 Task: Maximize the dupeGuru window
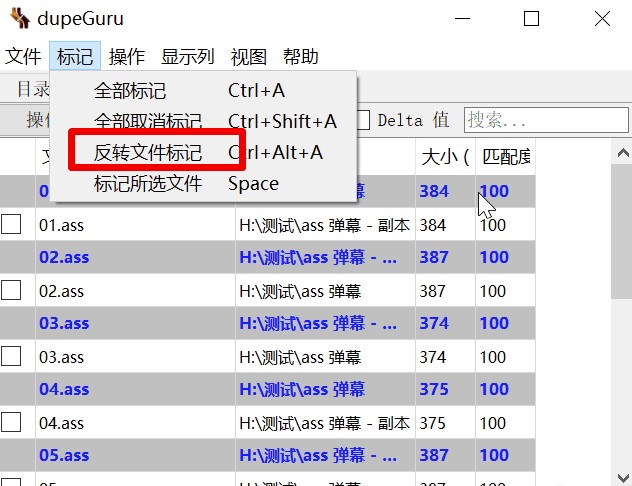[x=531, y=19]
